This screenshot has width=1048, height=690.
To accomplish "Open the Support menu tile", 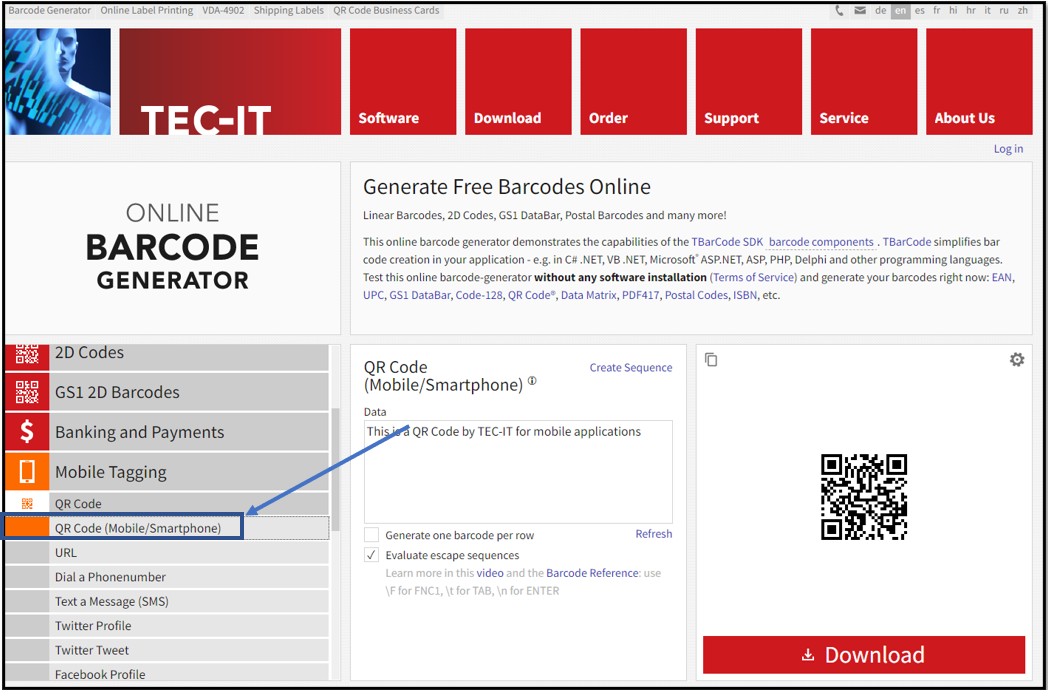I will click(749, 82).
